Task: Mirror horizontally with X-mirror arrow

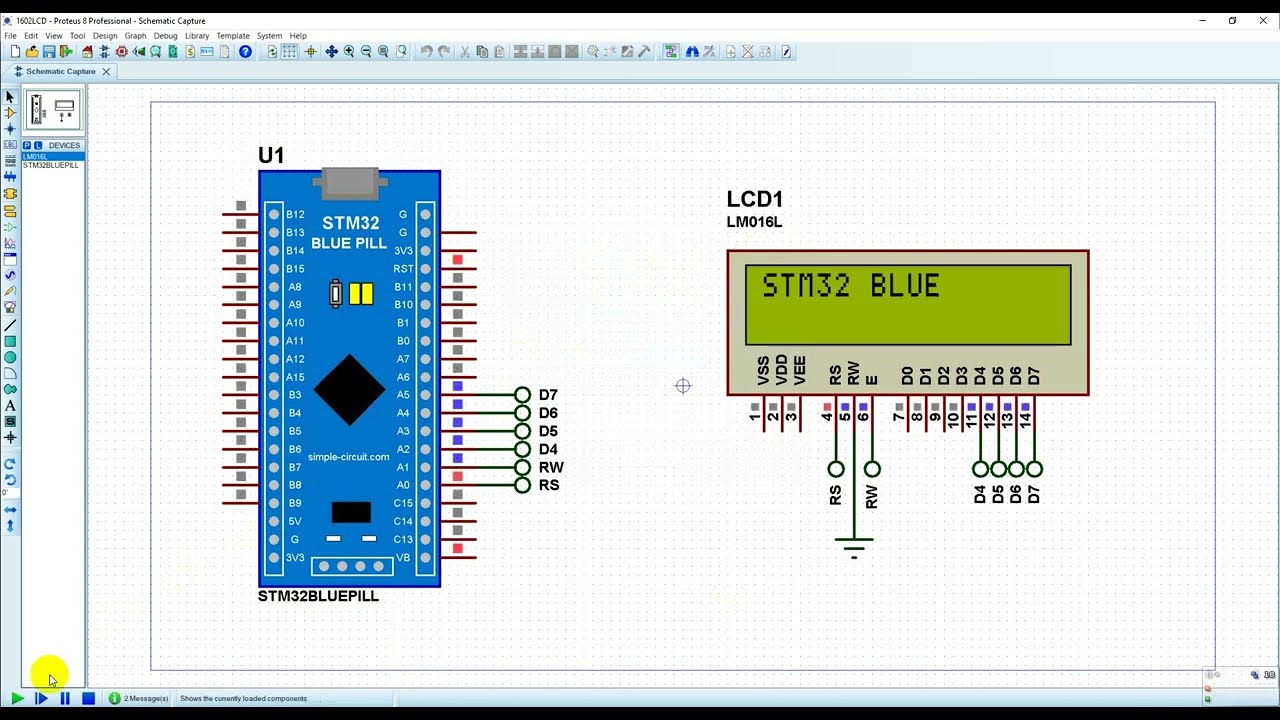Action: pos(10,509)
